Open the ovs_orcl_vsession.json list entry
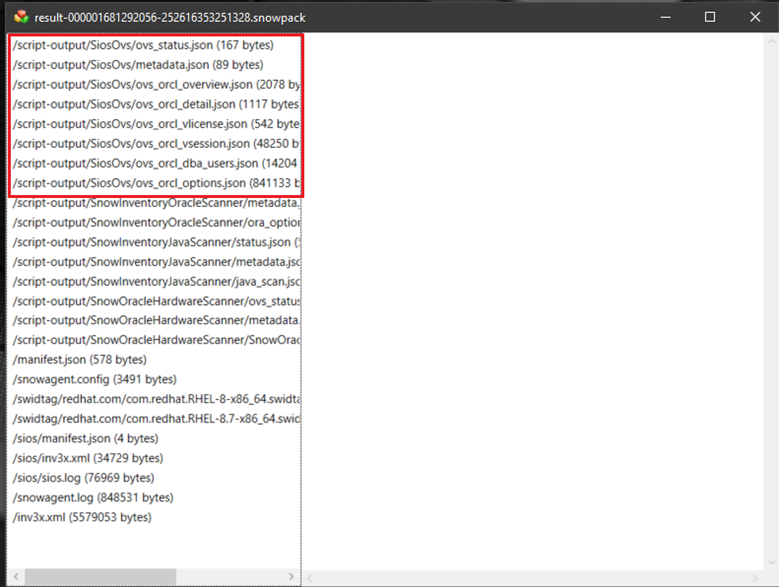 click(x=156, y=144)
